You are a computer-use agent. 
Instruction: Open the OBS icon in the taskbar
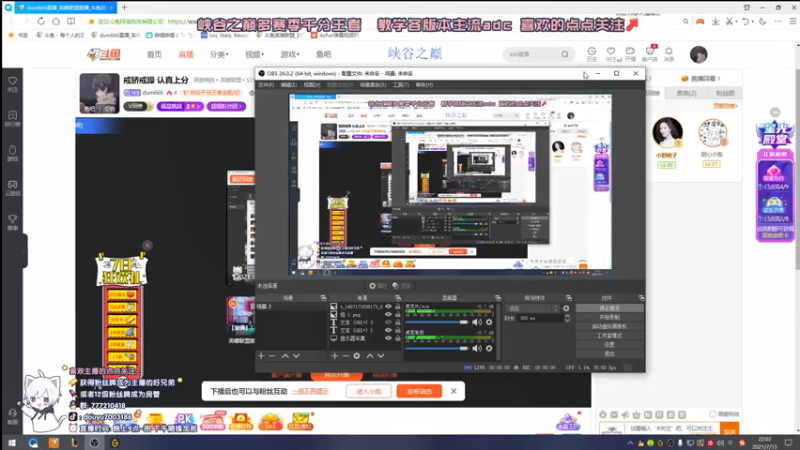(94, 443)
